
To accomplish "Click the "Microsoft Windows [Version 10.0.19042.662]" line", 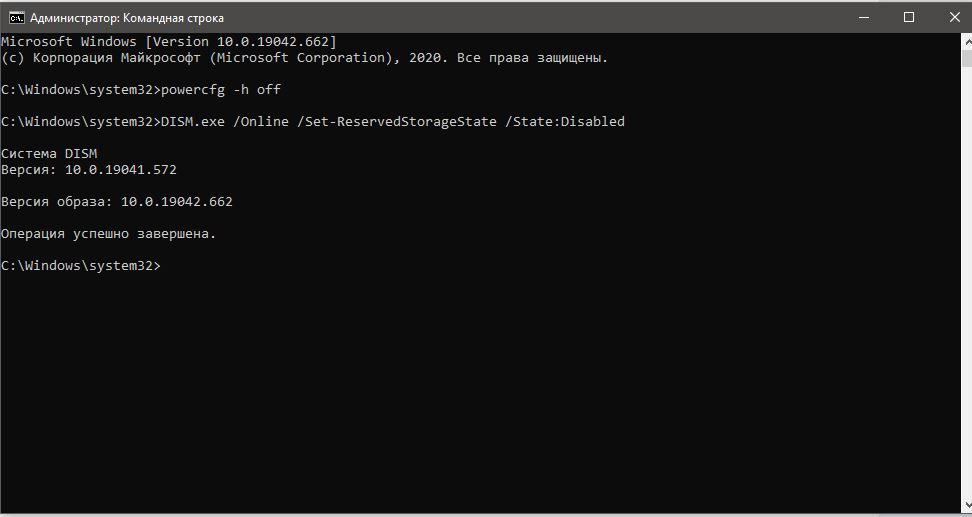I will click(169, 42).
